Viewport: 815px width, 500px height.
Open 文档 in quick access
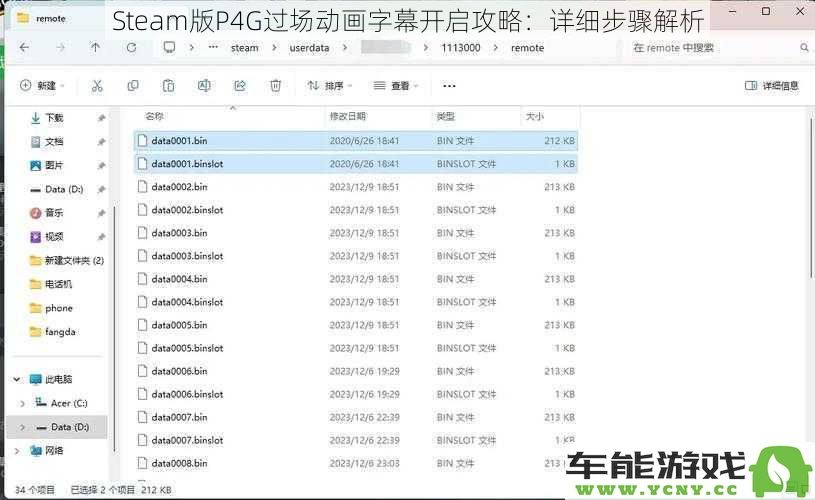tap(54, 142)
